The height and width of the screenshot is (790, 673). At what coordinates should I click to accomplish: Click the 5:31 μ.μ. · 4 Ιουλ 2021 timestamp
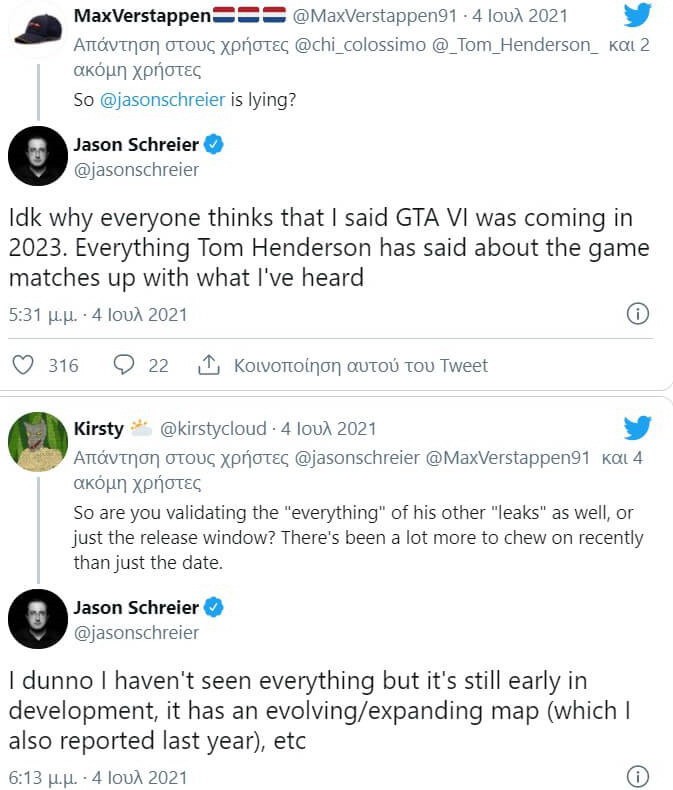[x=97, y=314]
